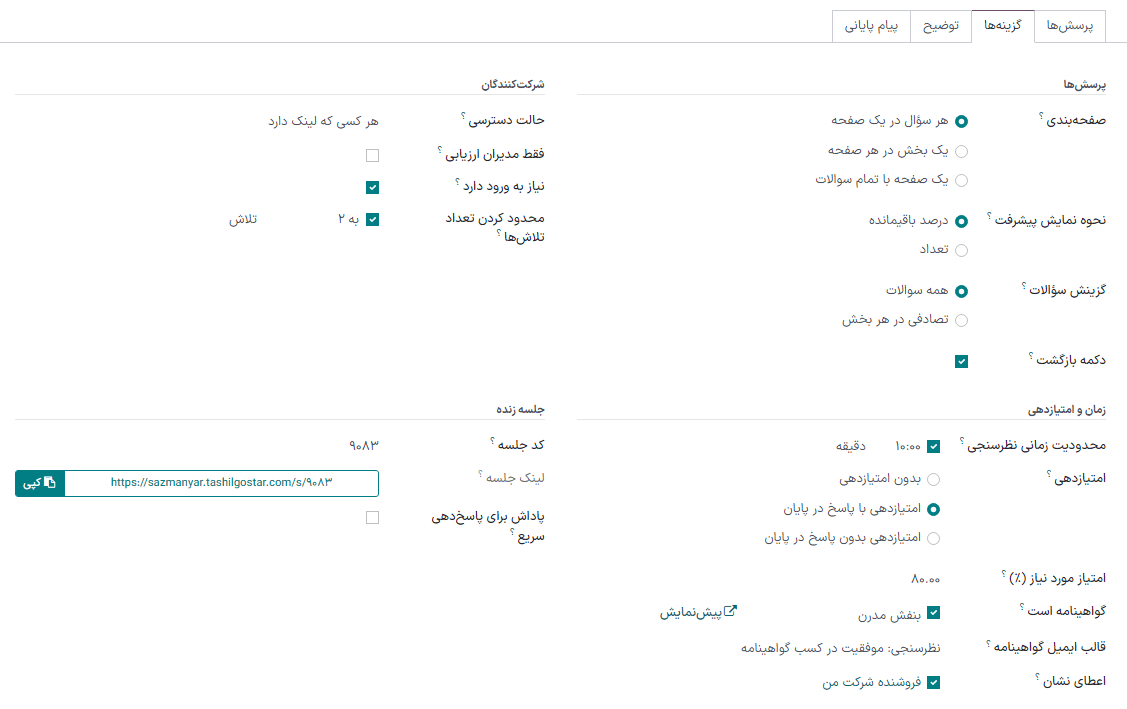Click help mark next to حالت دسترسی label

pyautogui.click(x=464, y=117)
